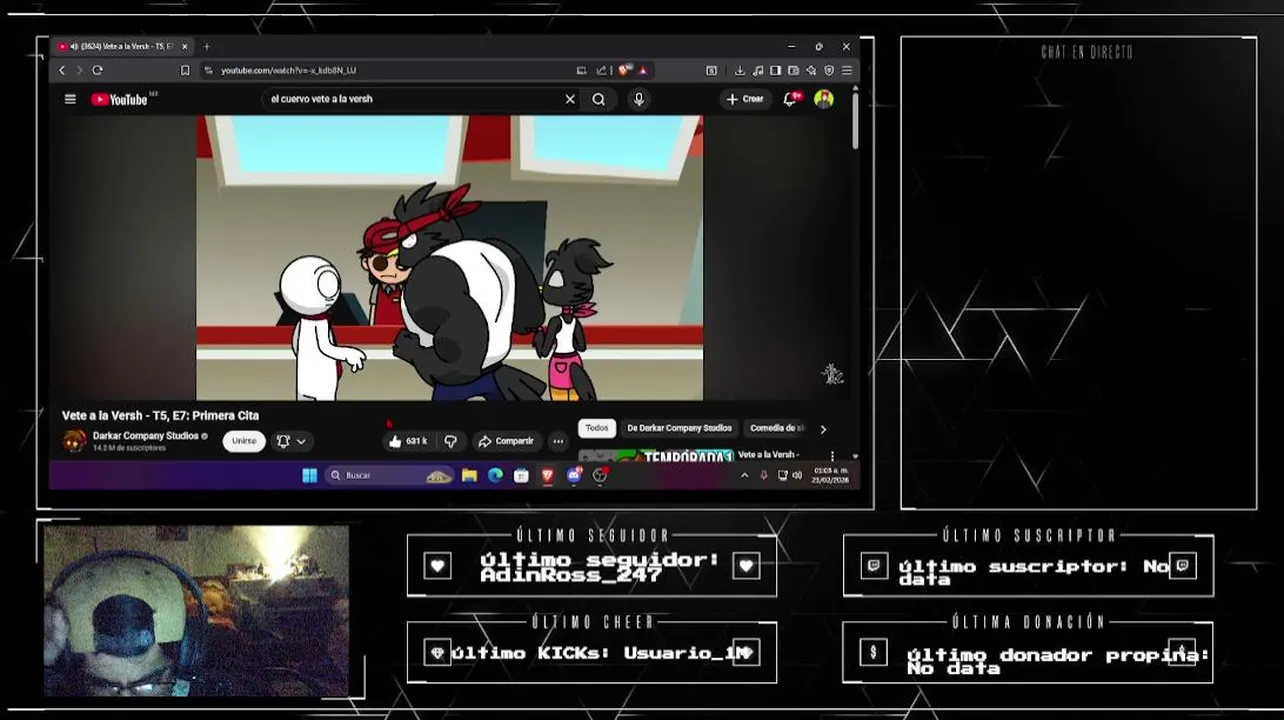Click the video player to pause
This screenshot has width=1284, height=720.
(449, 258)
